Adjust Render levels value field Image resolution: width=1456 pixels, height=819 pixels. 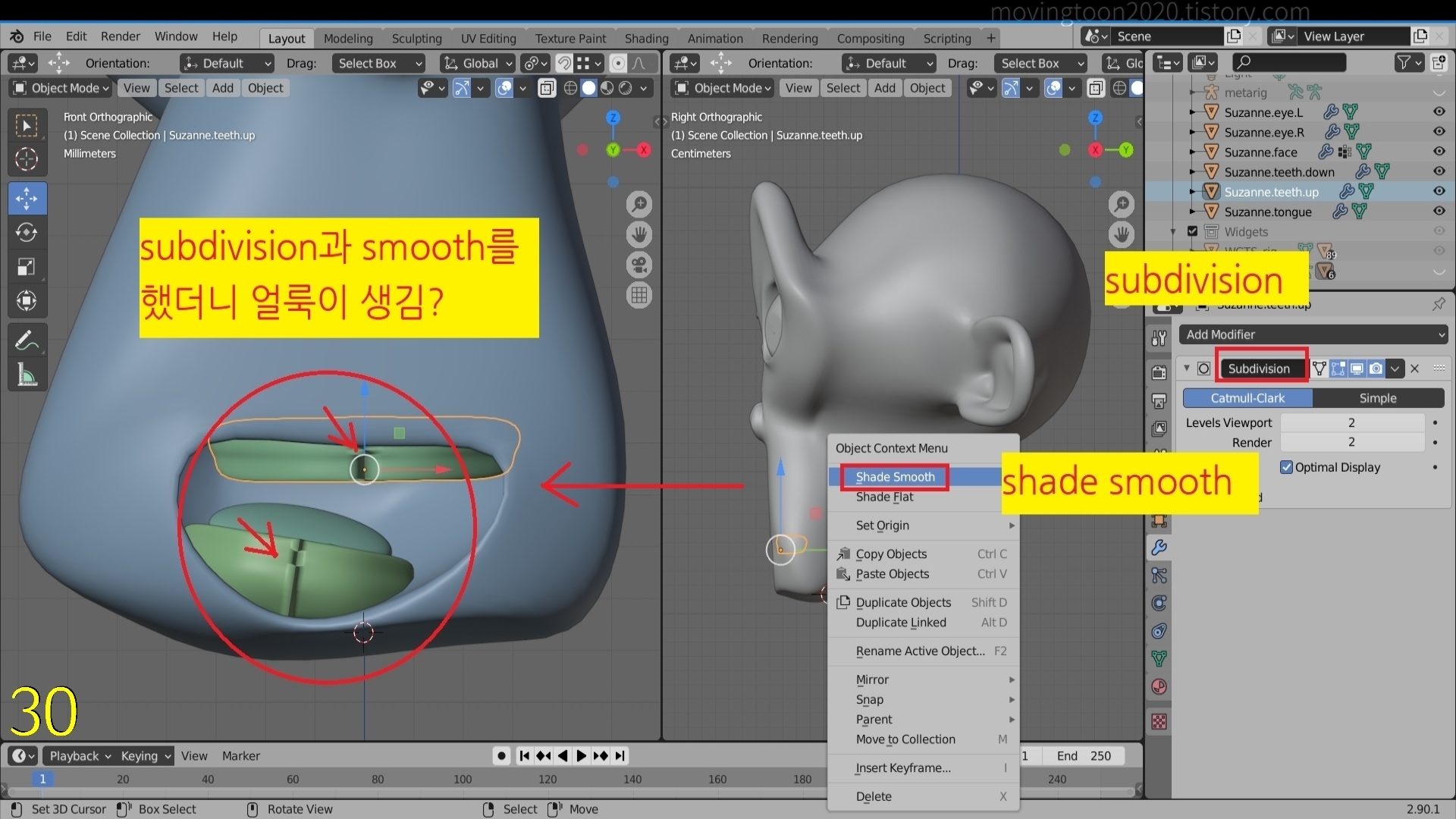click(1351, 442)
